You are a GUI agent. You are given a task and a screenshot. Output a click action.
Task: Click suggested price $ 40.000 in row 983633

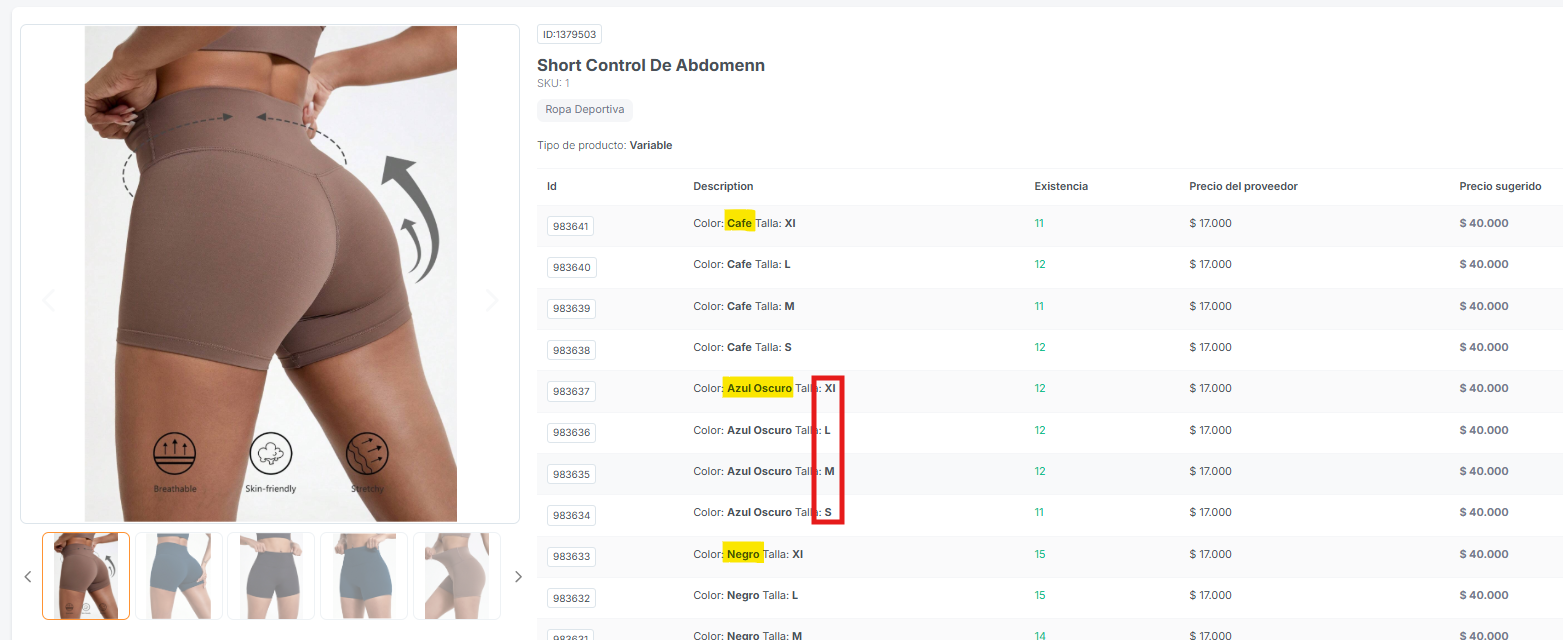coord(1484,554)
